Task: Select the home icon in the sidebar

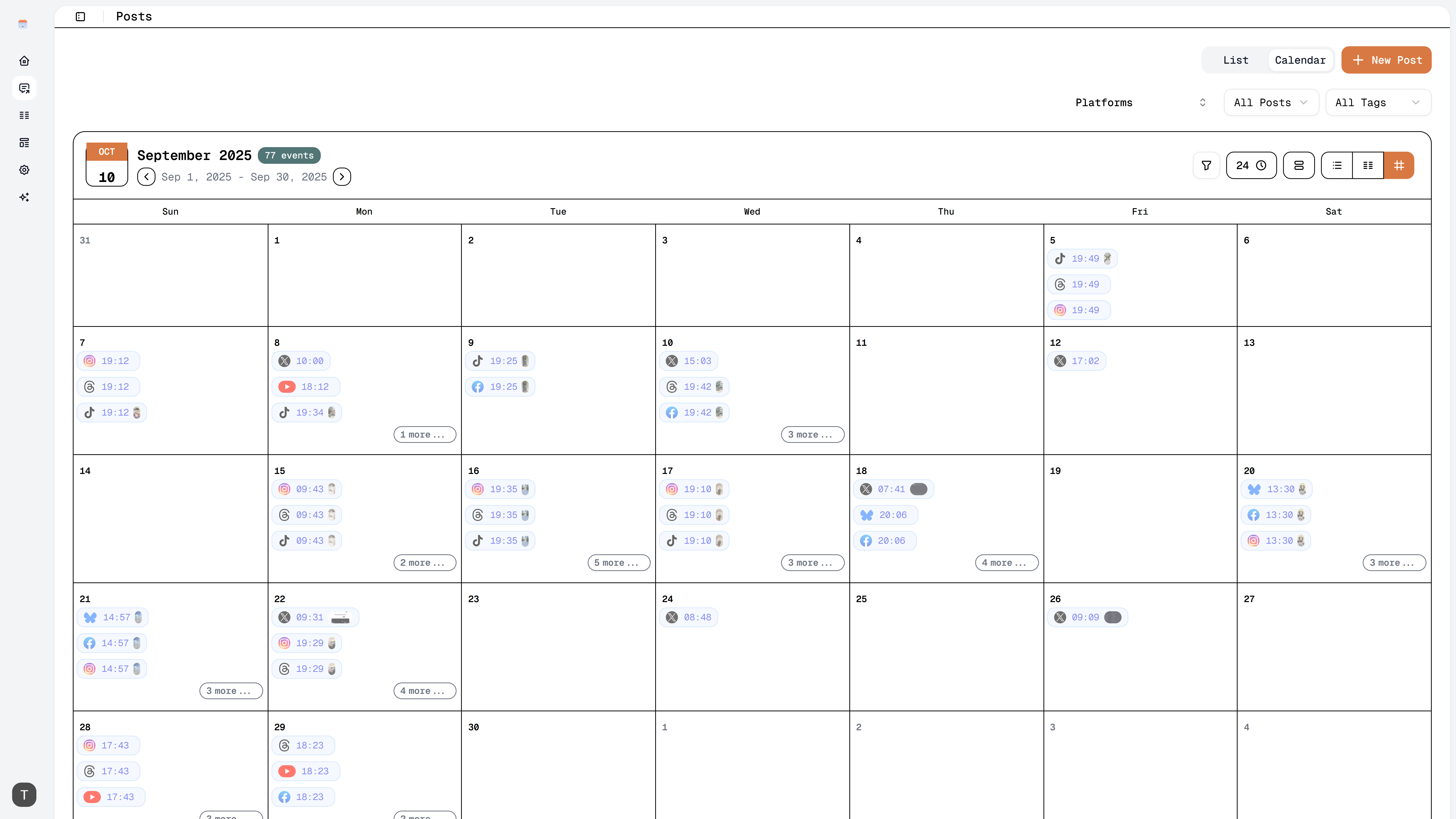Action: click(24, 60)
